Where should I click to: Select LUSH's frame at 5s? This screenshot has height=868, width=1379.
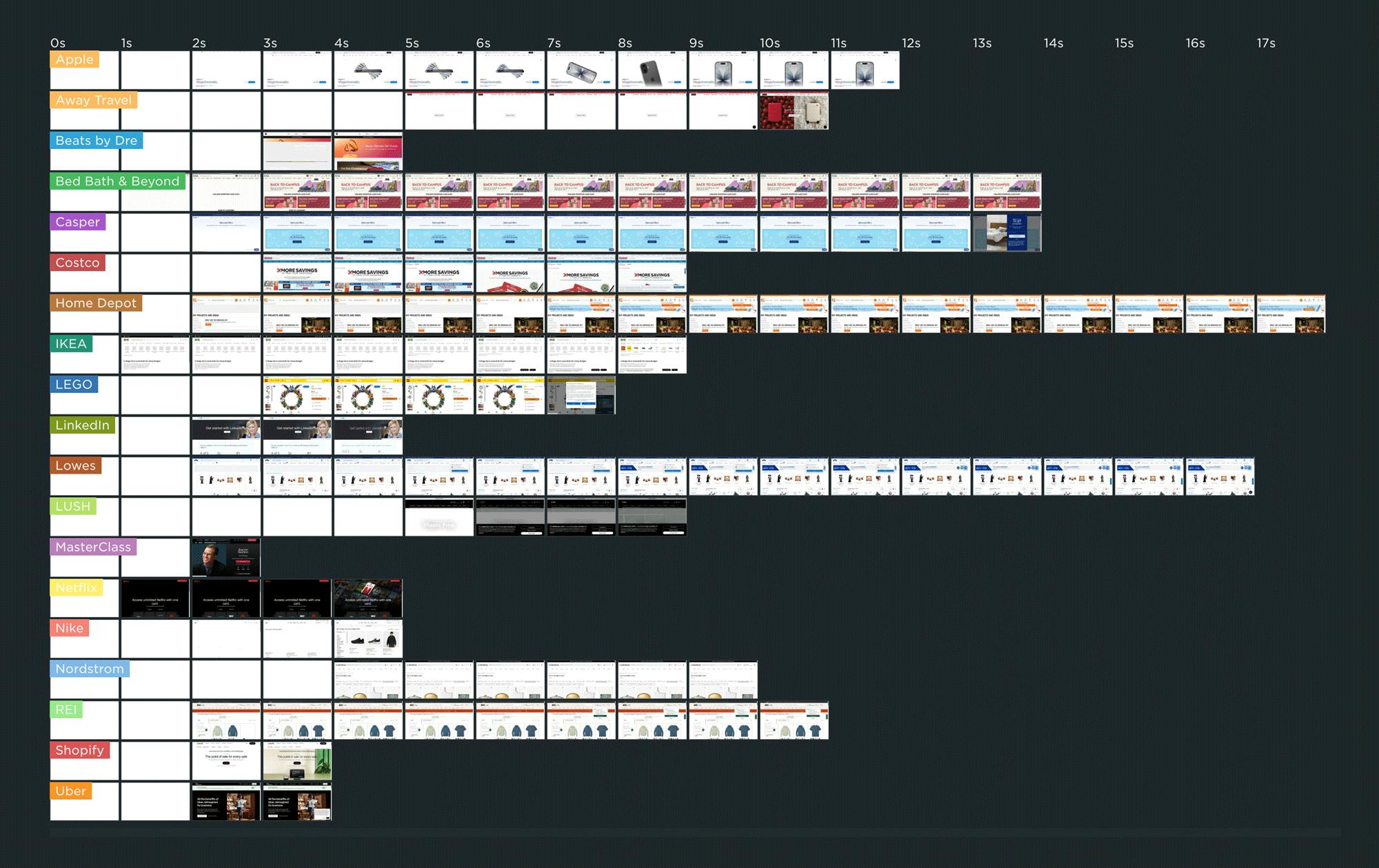click(x=439, y=517)
